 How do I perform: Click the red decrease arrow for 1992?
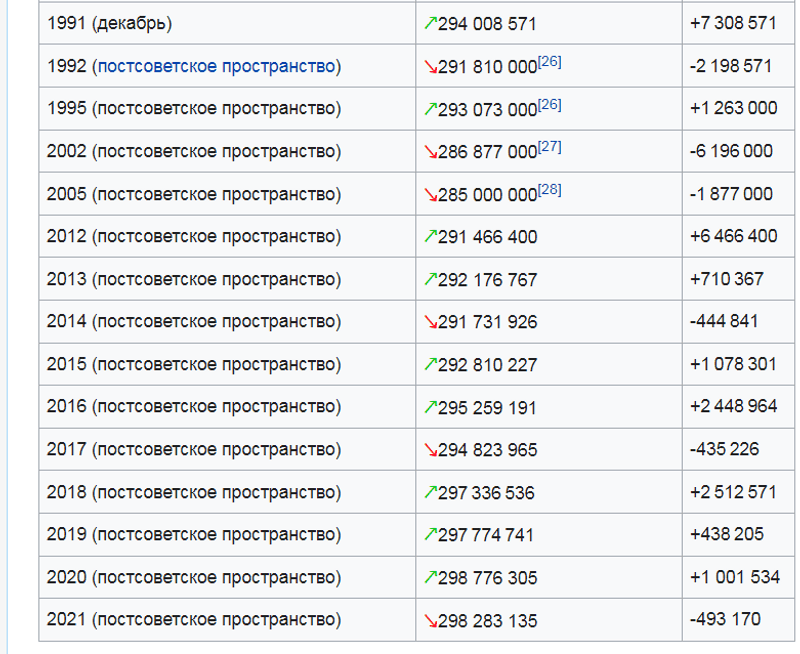(x=431, y=66)
